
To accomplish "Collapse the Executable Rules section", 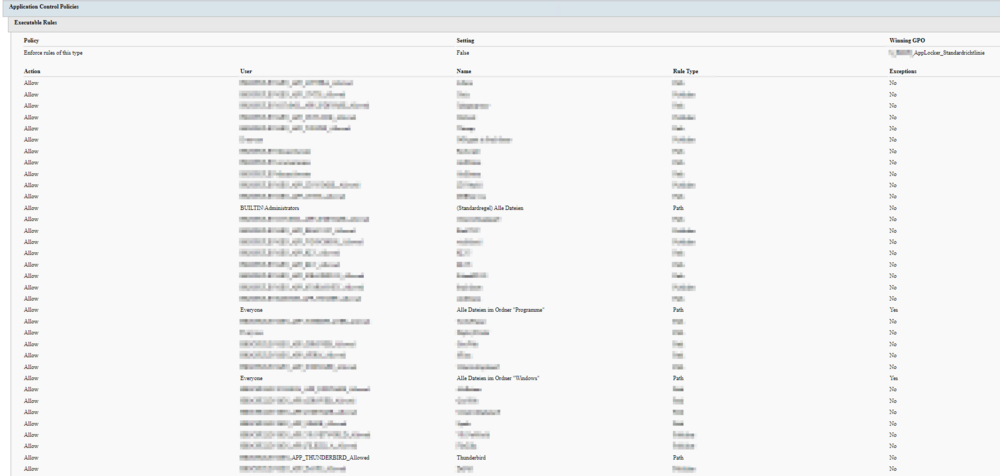I will click(35, 21).
